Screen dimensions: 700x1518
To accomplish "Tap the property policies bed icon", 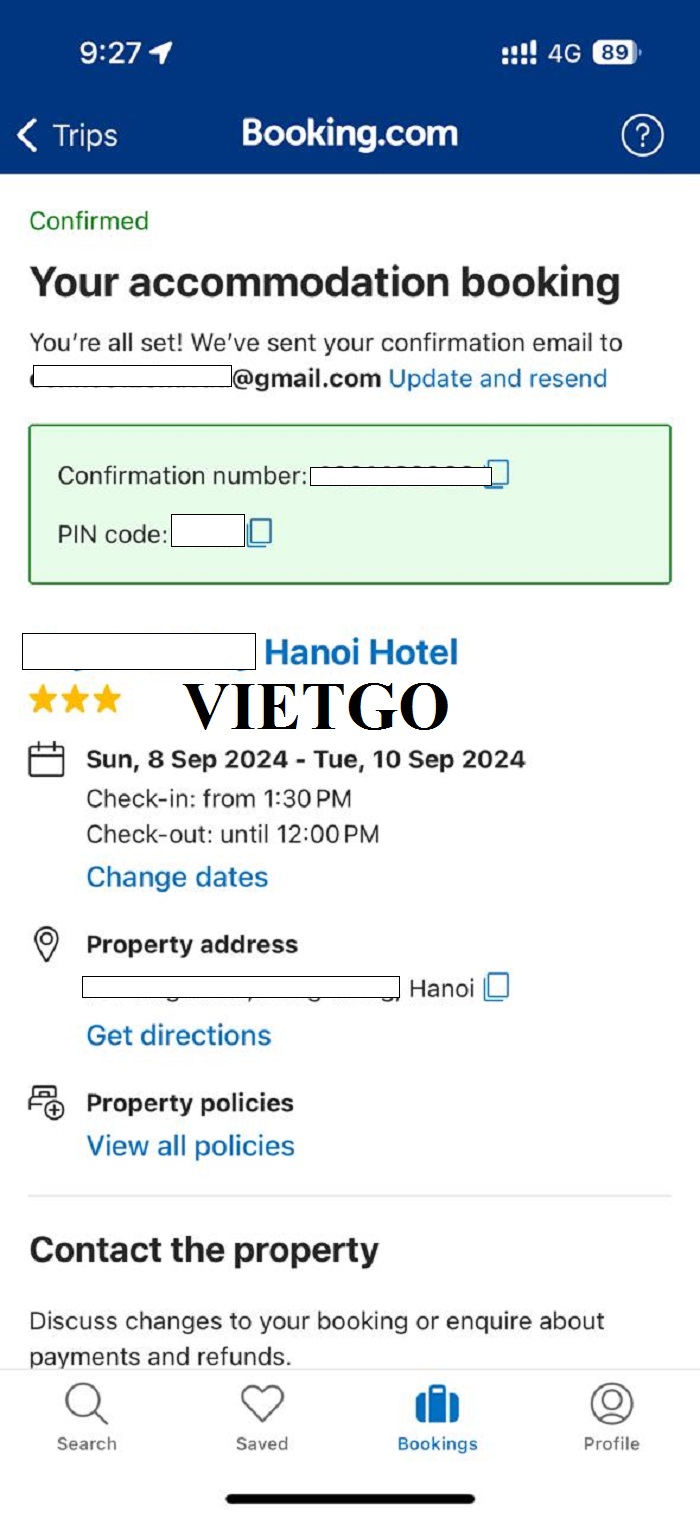I will [46, 1102].
